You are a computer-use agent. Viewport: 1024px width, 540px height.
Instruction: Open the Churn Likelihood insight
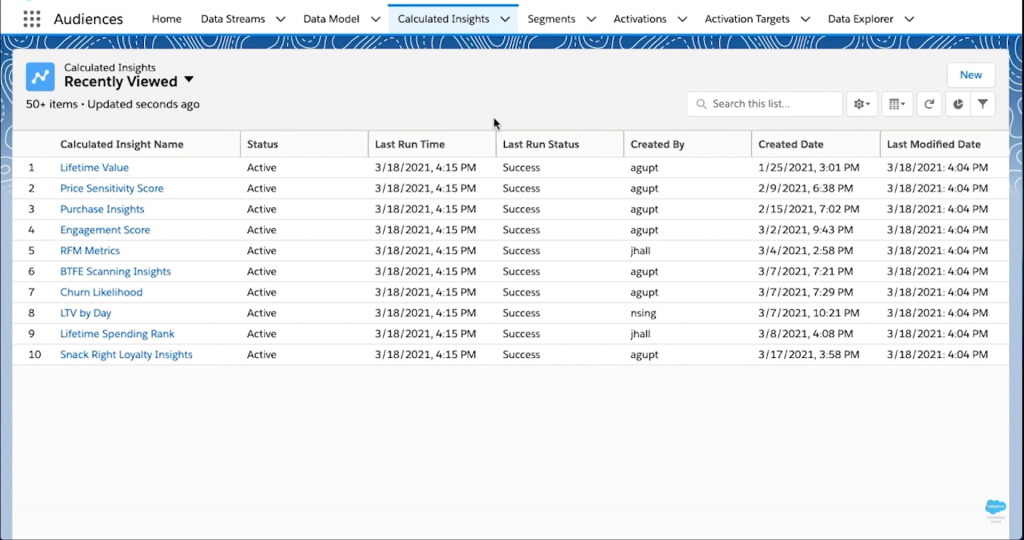[x=101, y=292]
